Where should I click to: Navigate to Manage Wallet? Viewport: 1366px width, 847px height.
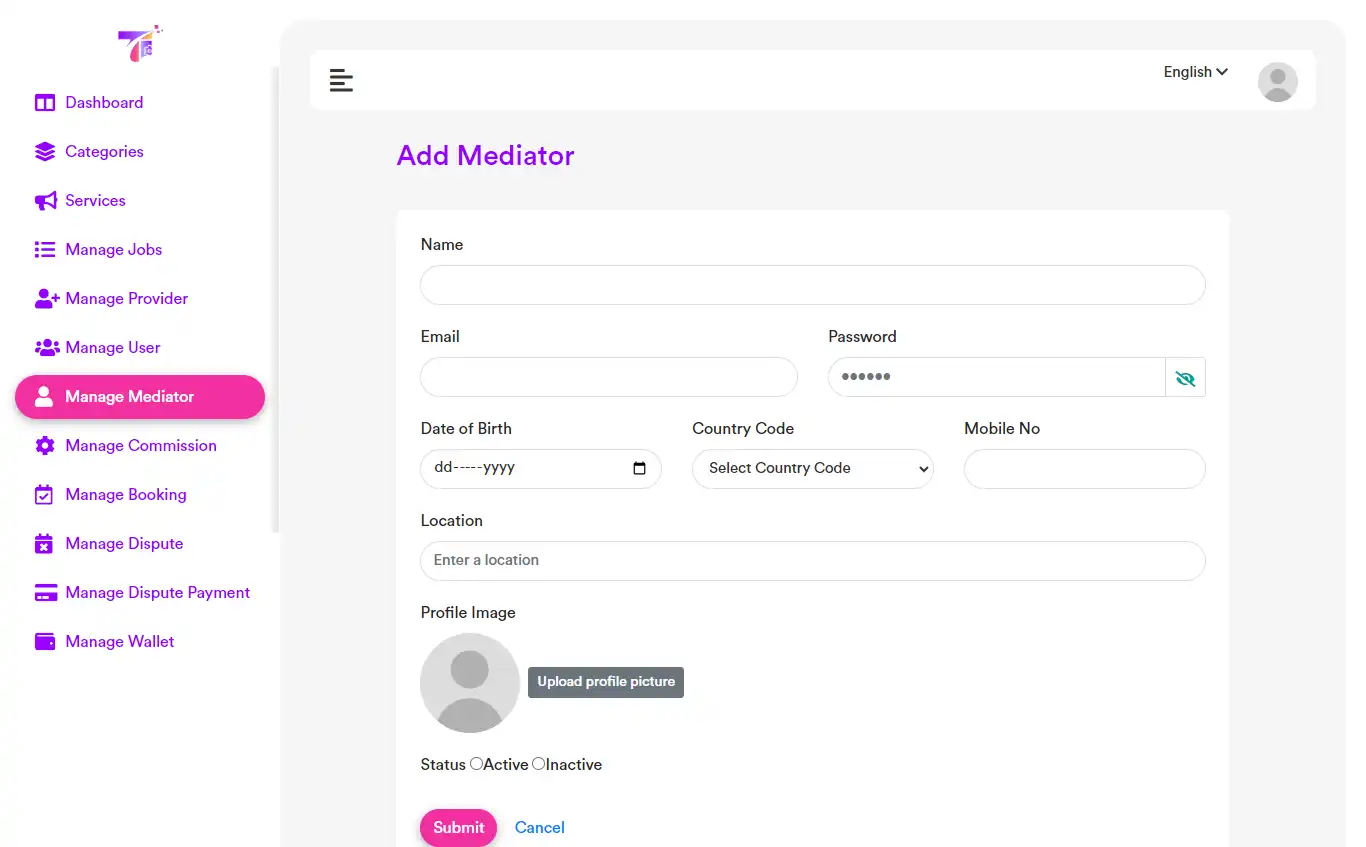pos(45,641)
